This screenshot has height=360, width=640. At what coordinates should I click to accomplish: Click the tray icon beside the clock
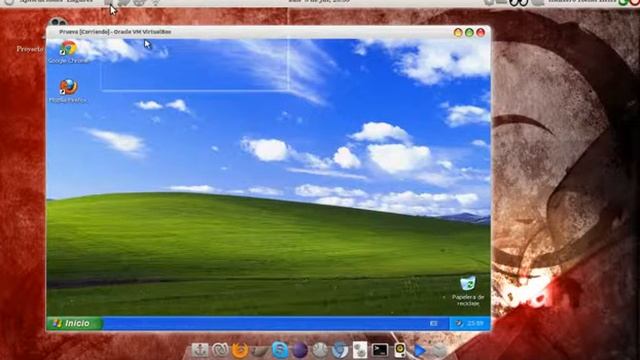point(459,323)
